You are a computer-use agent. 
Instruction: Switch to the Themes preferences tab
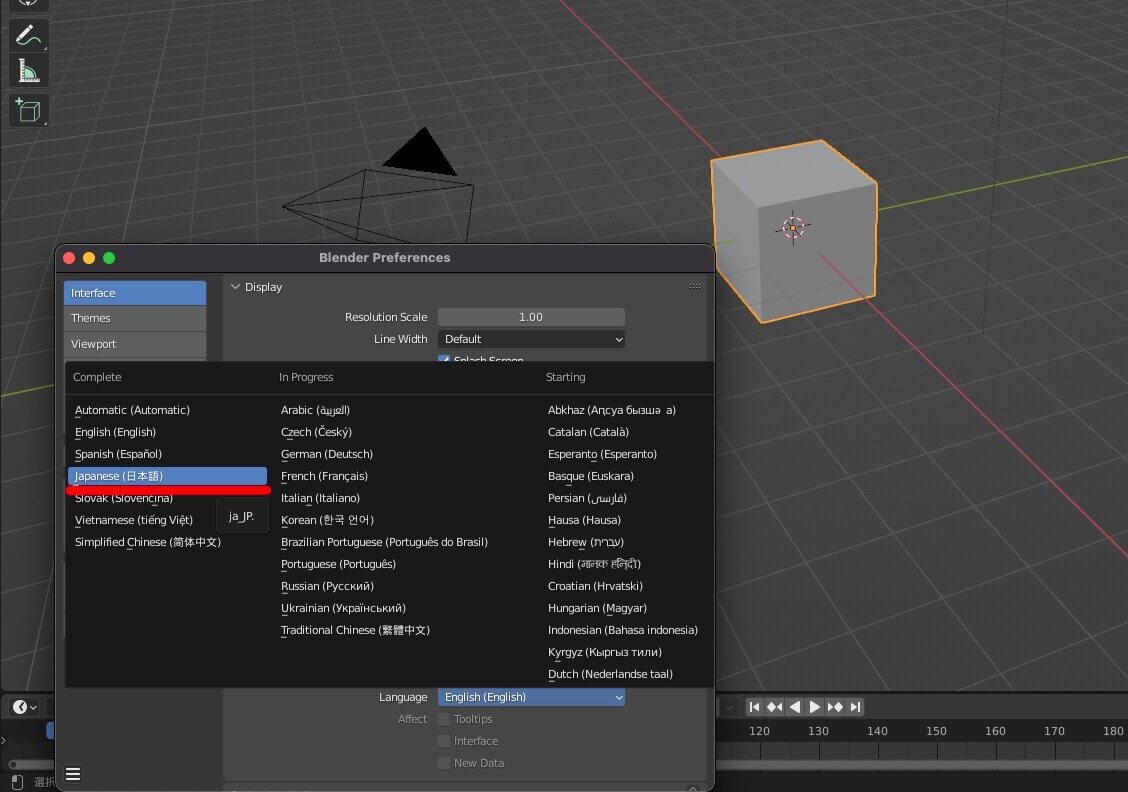pos(135,317)
